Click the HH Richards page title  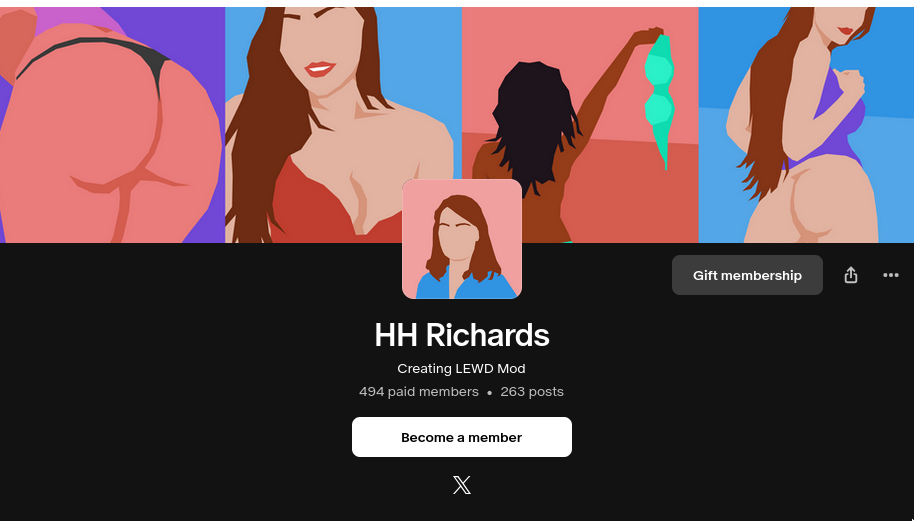(462, 335)
